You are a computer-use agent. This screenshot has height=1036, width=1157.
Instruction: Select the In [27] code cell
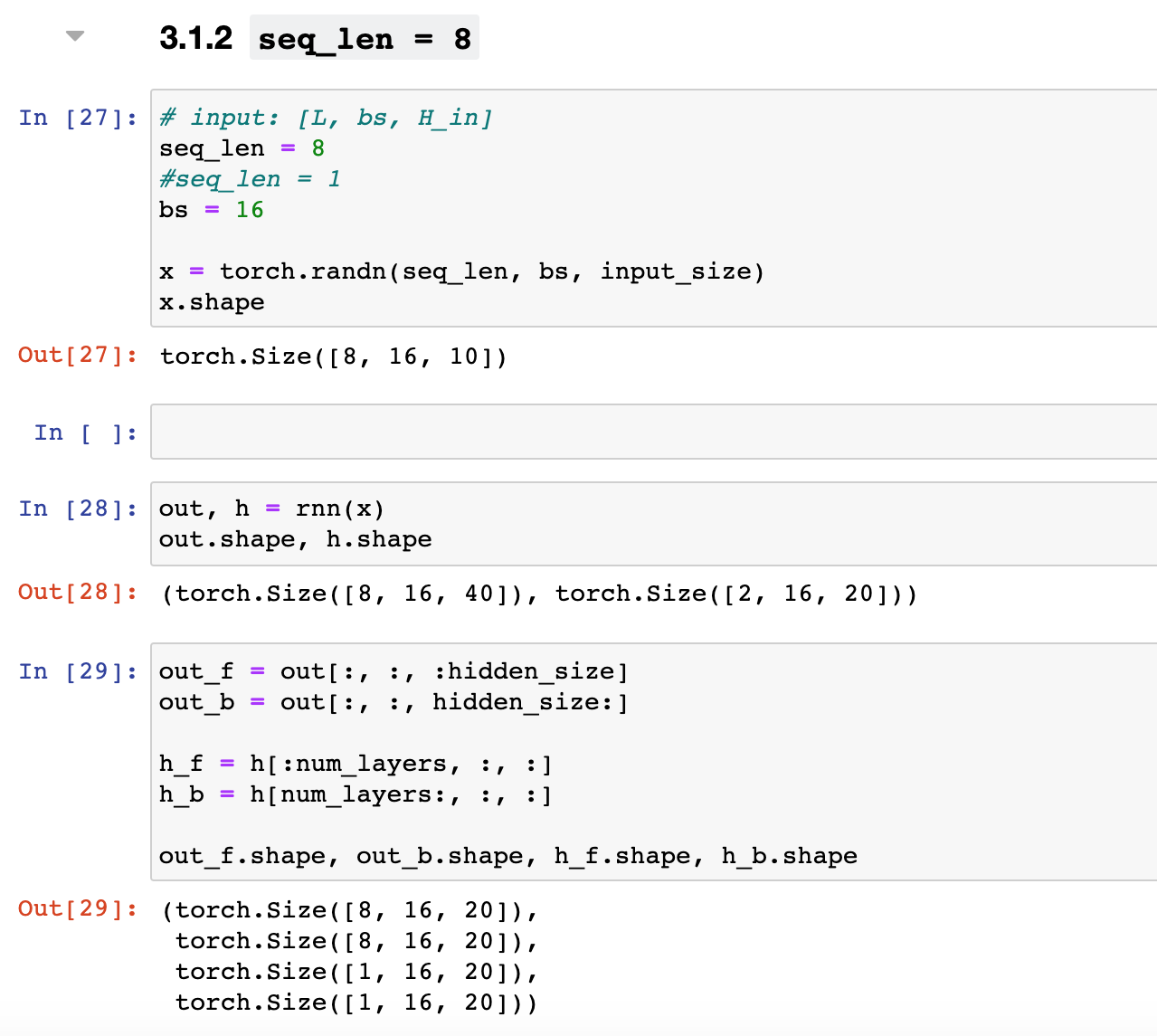click(653, 208)
